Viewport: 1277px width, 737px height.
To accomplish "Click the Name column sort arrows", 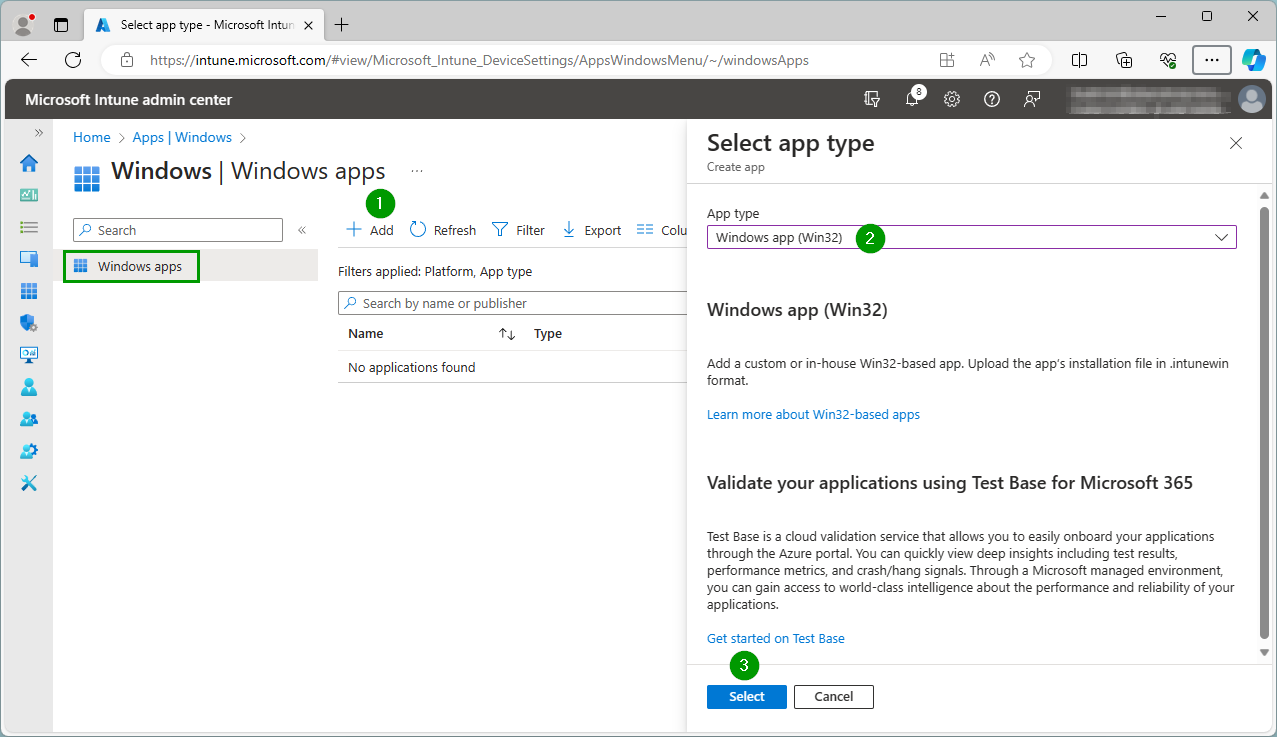I will [507, 334].
